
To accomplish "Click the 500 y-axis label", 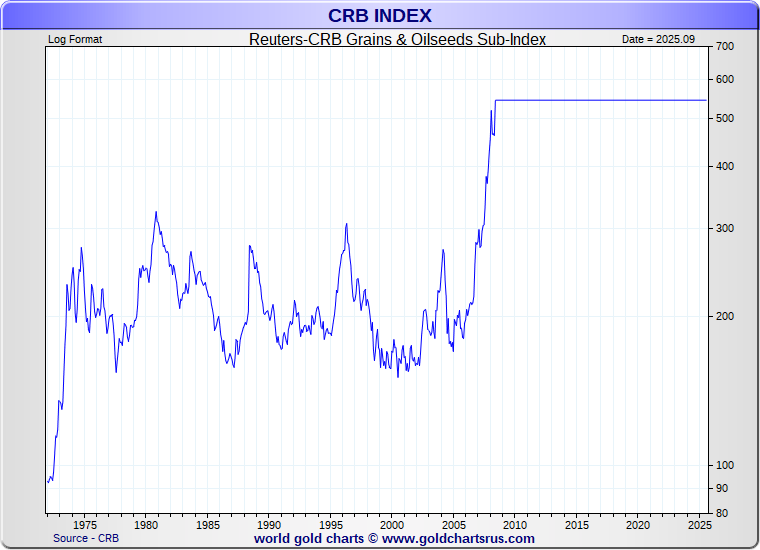I will coord(725,118).
